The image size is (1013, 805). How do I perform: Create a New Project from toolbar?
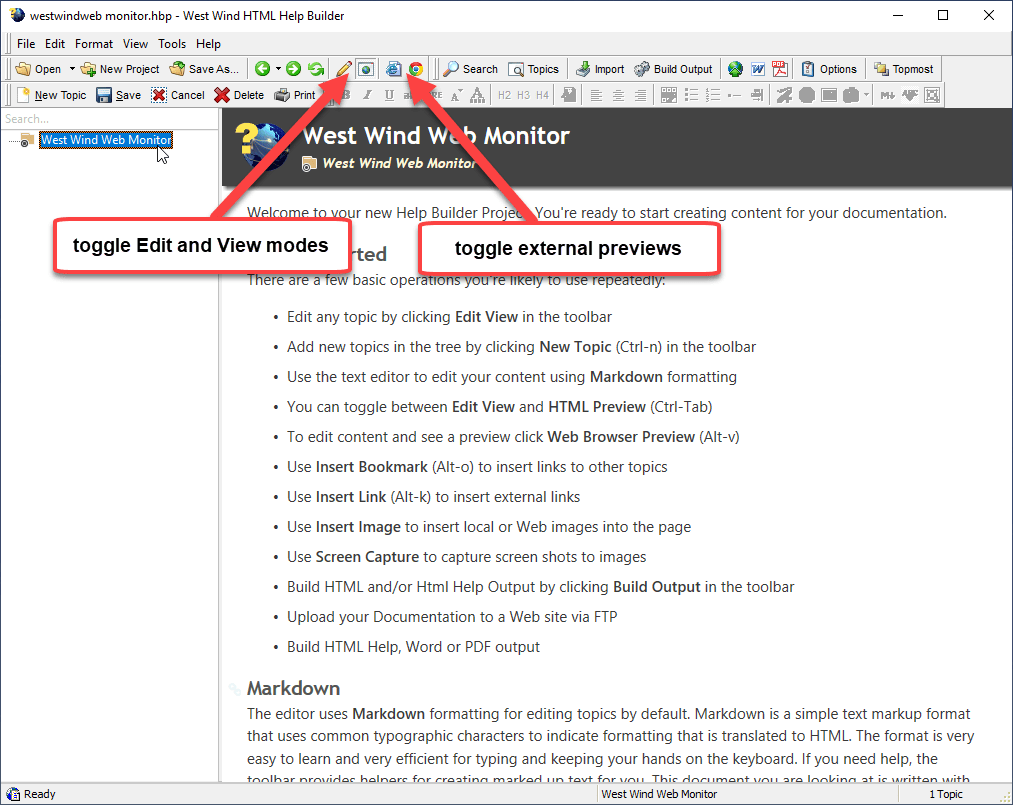tap(120, 69)
